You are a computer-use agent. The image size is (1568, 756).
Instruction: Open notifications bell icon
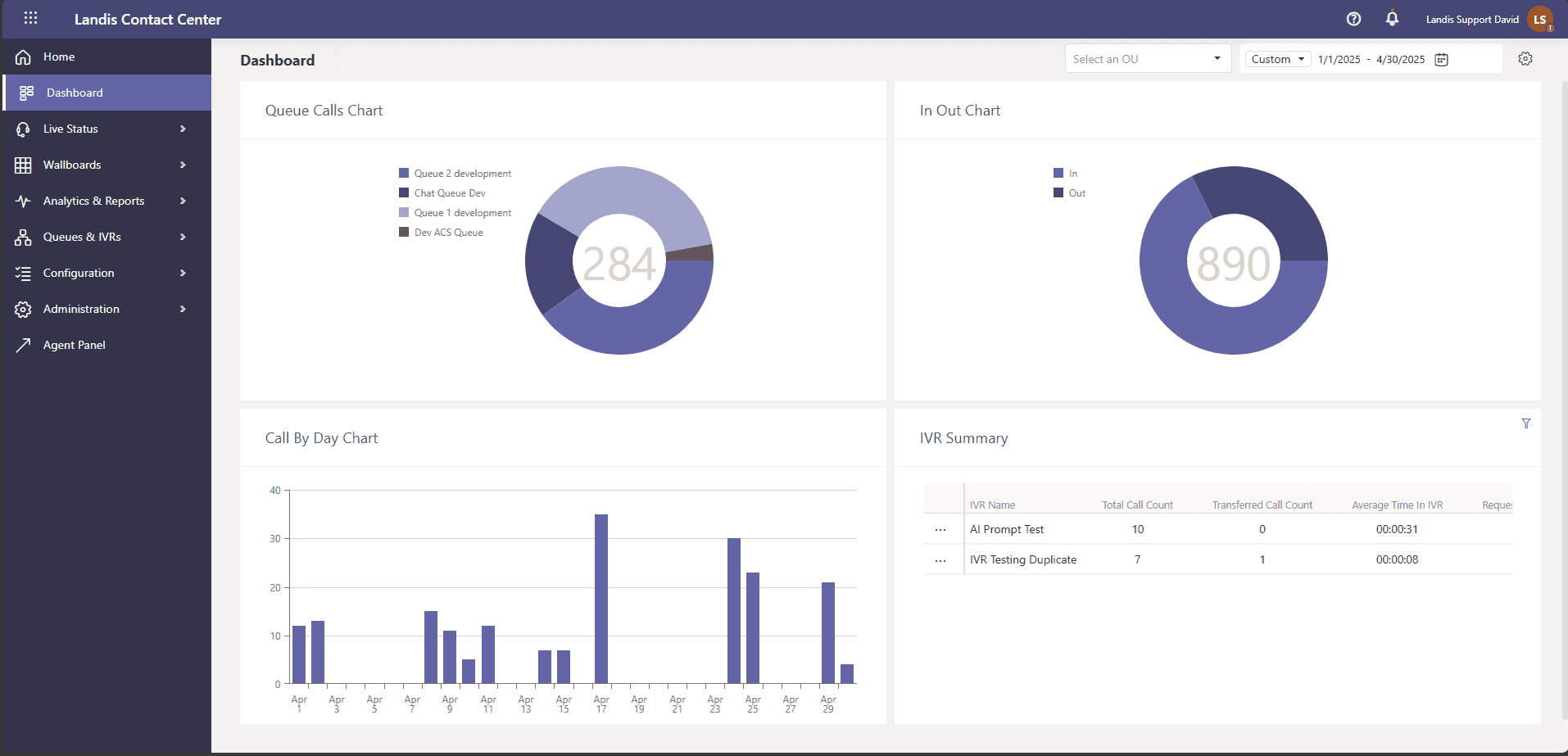tap(1392, 18)
